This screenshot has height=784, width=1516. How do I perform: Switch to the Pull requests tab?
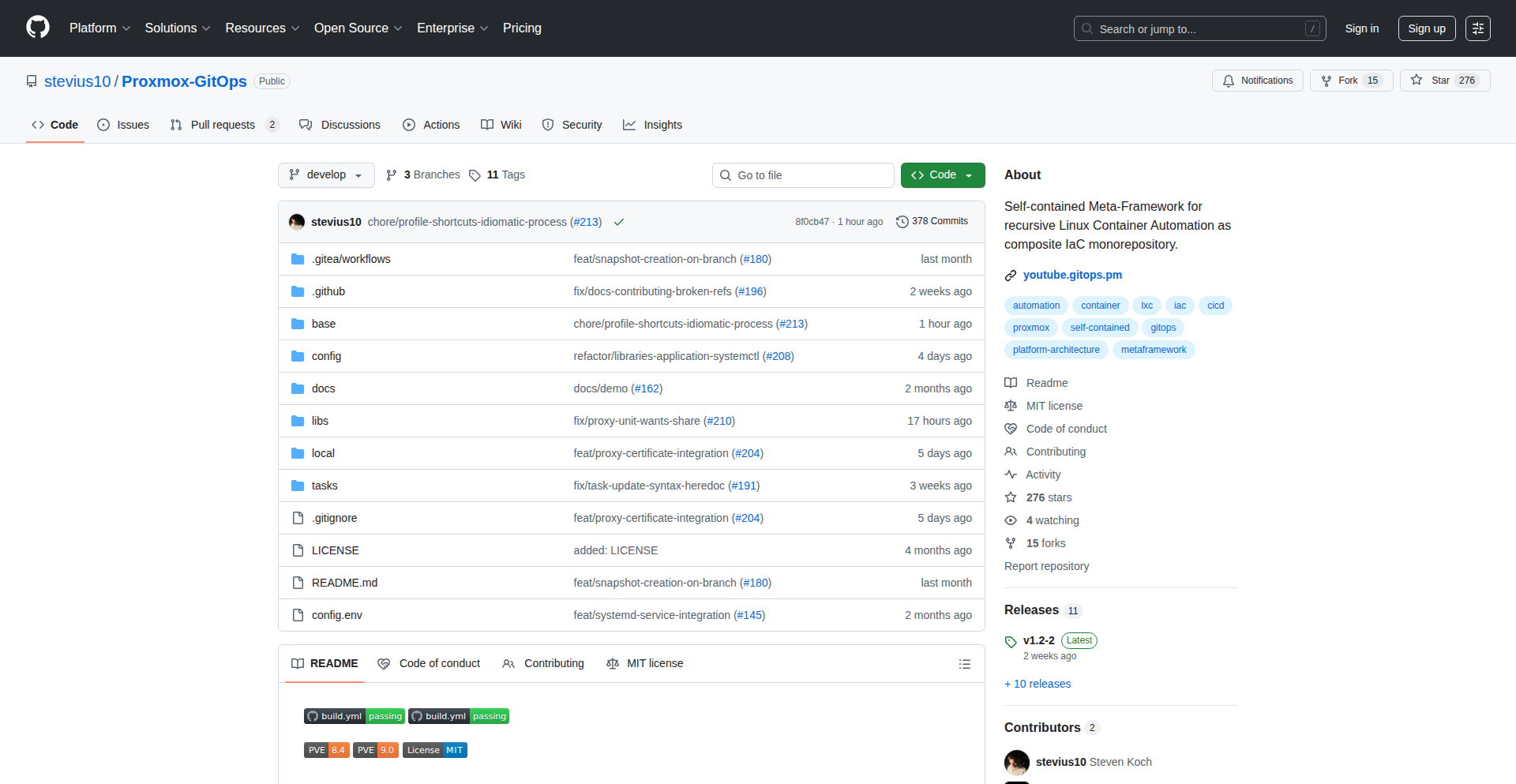click(x=223, y=125)
